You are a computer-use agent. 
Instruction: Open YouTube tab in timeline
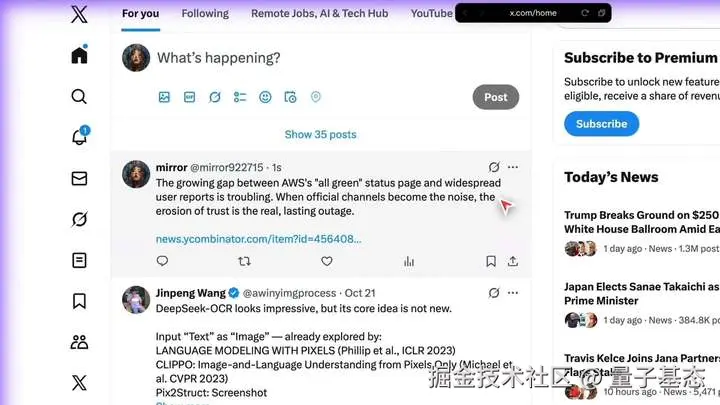pyautogui.click(x=431, y=14)
